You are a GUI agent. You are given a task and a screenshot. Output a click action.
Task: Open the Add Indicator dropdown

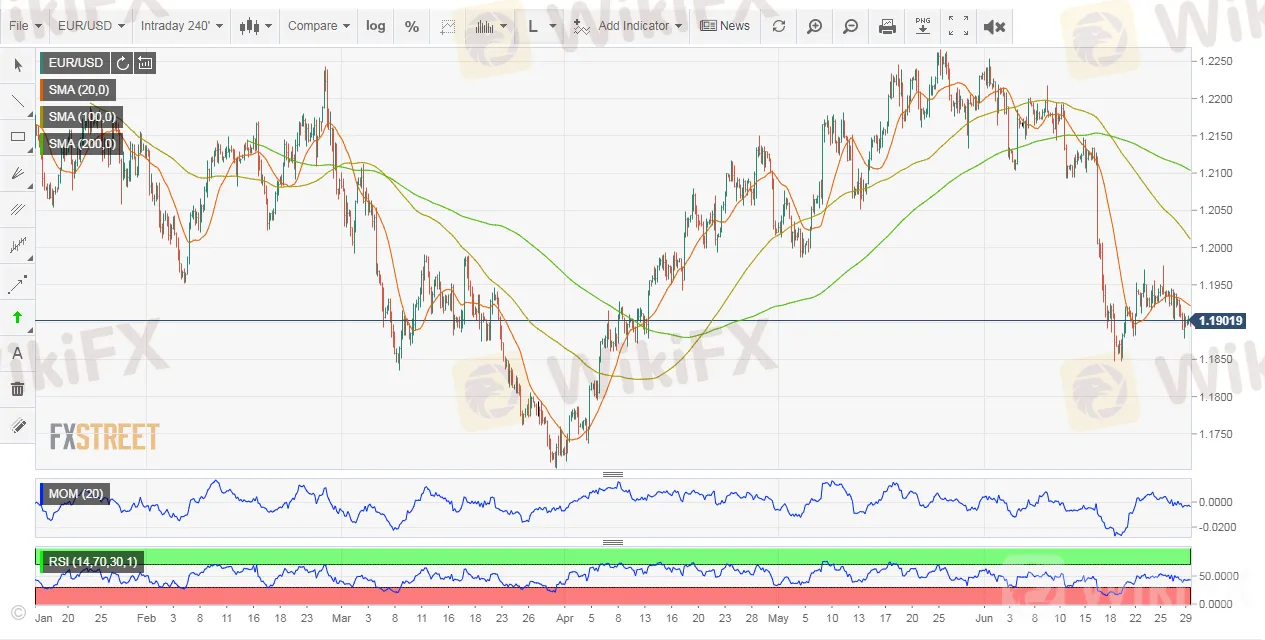pos(628,26)
